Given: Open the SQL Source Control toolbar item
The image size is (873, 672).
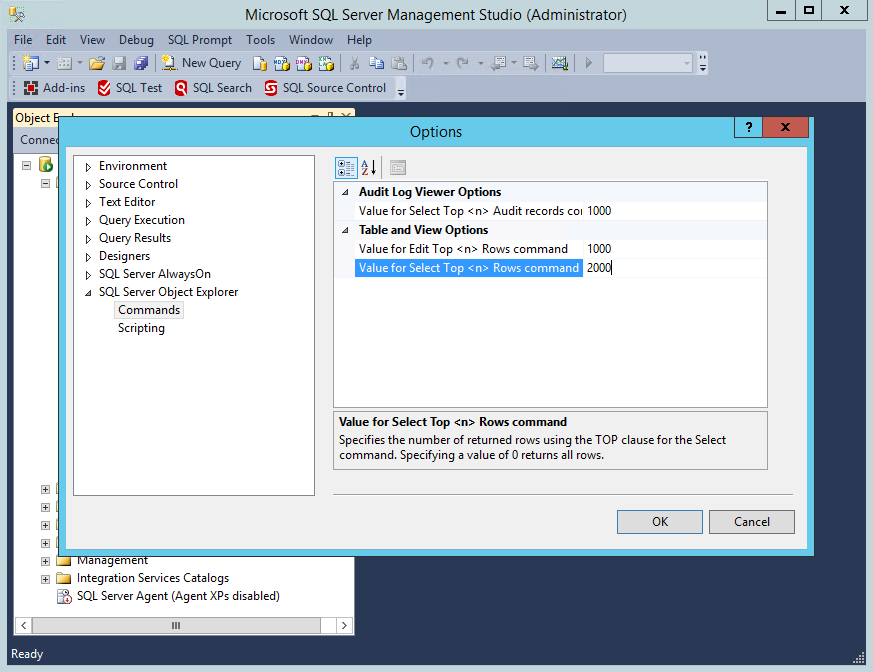Looking at the screenshot, I should click(325, 88).
